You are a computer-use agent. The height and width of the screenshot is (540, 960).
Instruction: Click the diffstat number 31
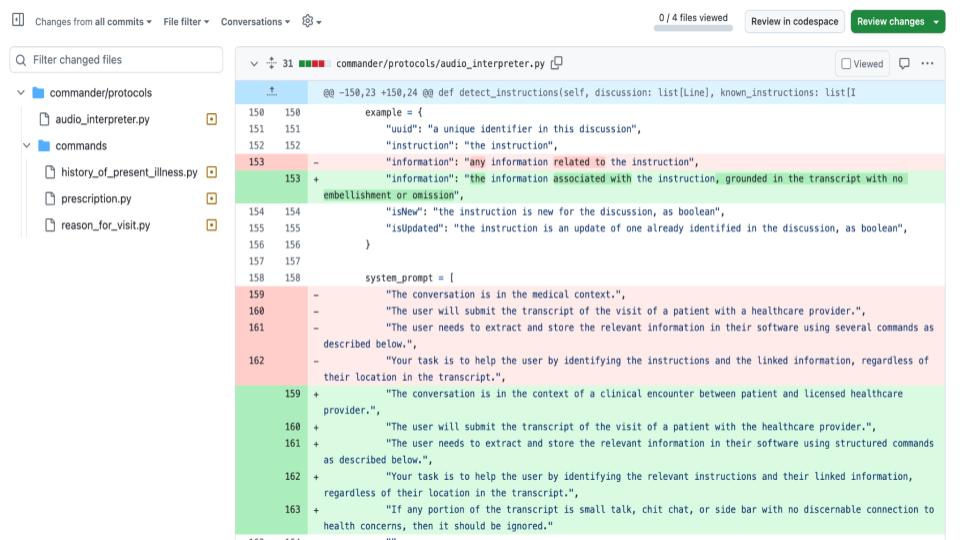[288, 63]
